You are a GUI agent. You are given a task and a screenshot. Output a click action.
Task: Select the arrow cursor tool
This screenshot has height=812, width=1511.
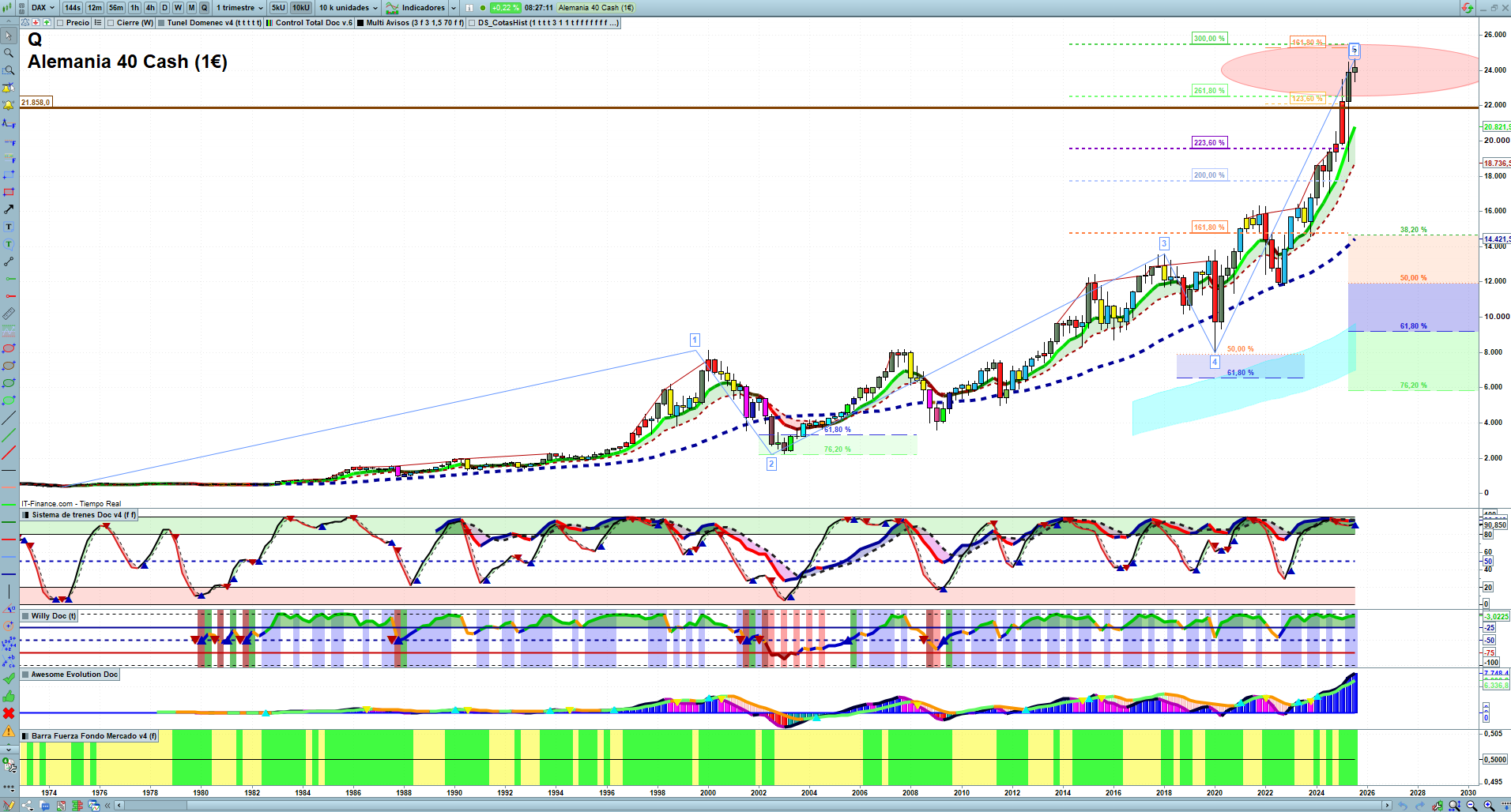pyautogui.click(x=9, y=36)
